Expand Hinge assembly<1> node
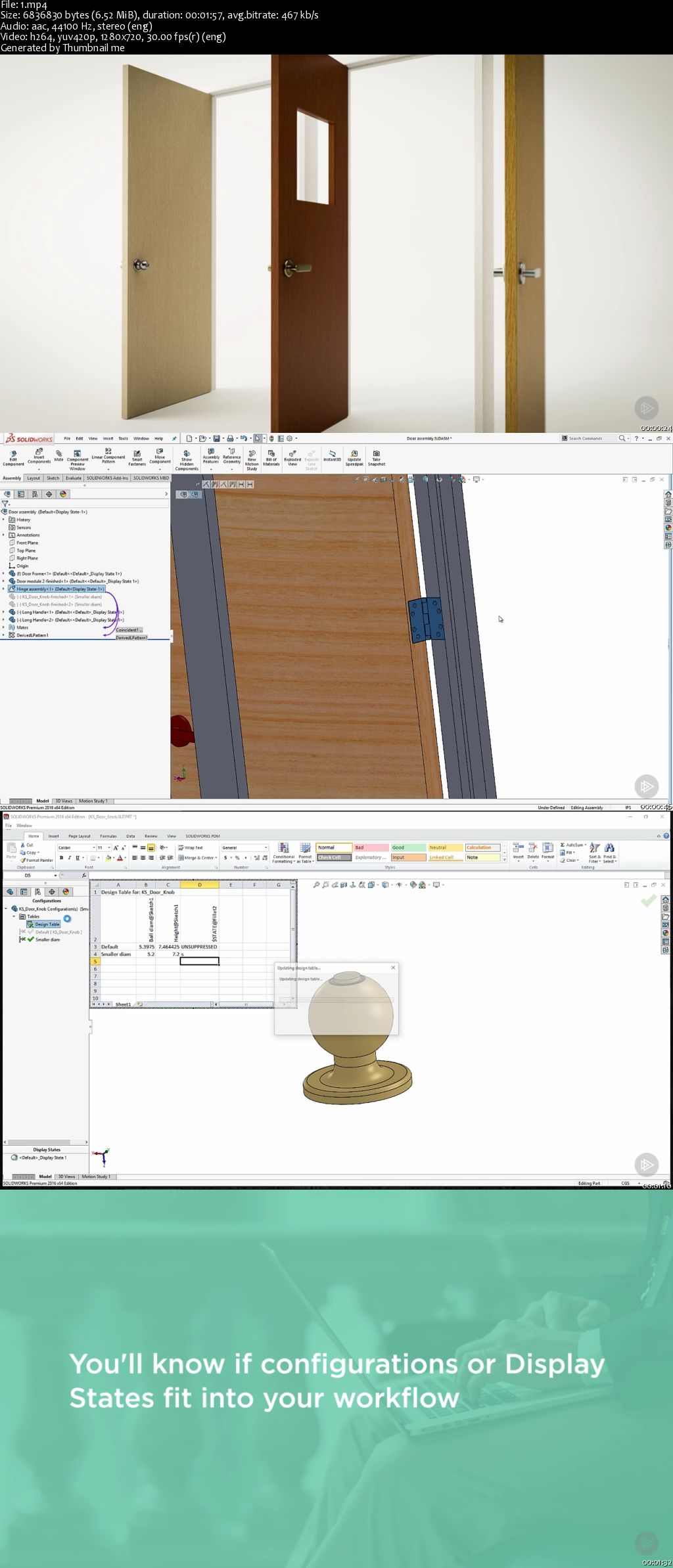 click(3, 589)
